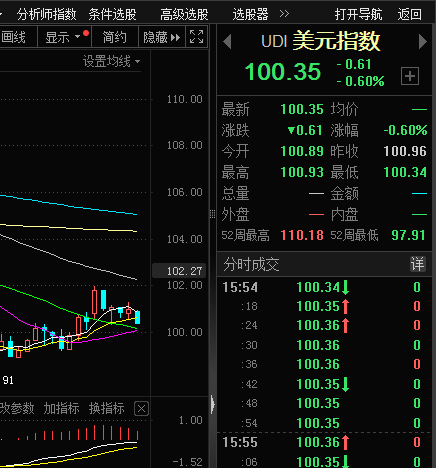Switch to 简约 simplified mode
Viewport: 436px width, 468px height.
click(115, 37)
